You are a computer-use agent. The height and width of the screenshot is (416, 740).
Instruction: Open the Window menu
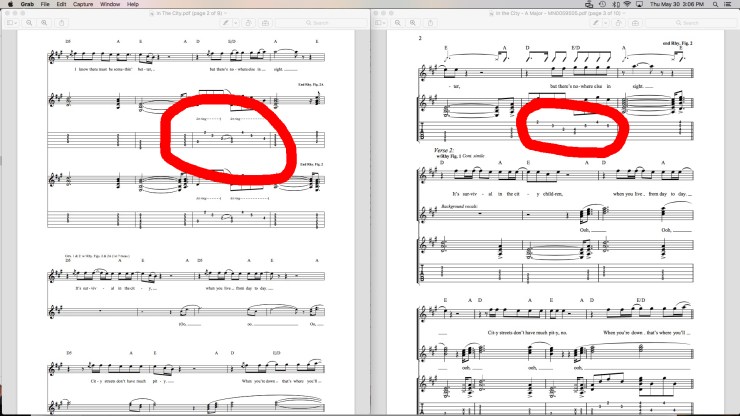coord(110,4)
